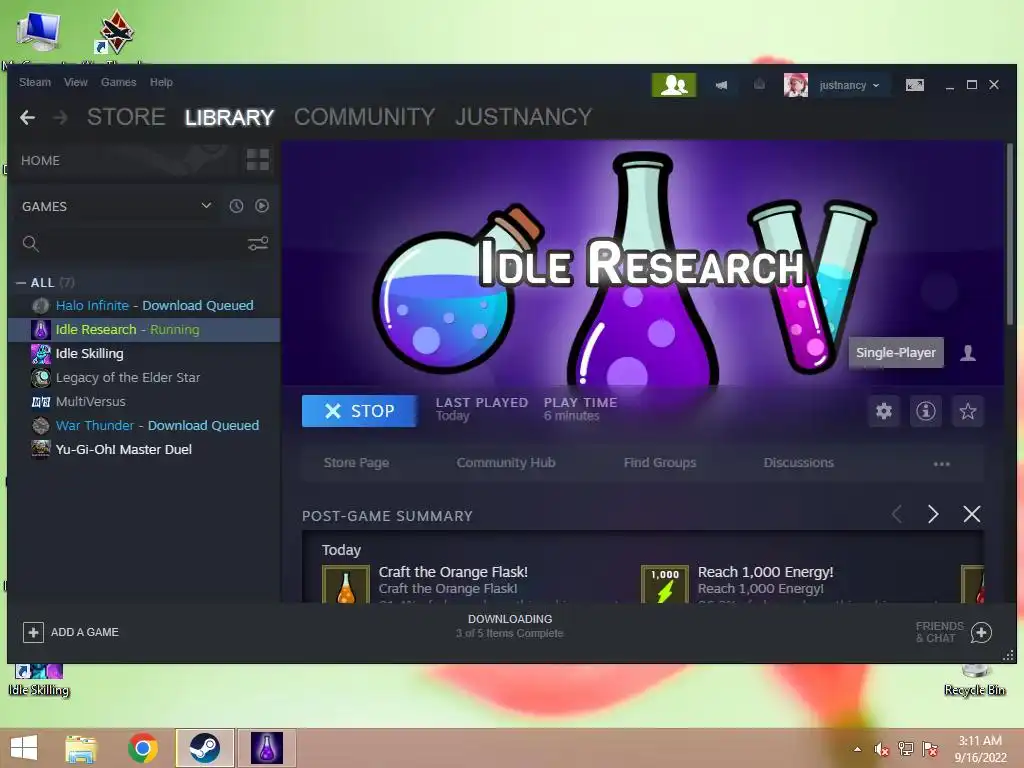Open game settings gear icon
This screenshot has width=1024, height=768.
[x=884, y=411]
